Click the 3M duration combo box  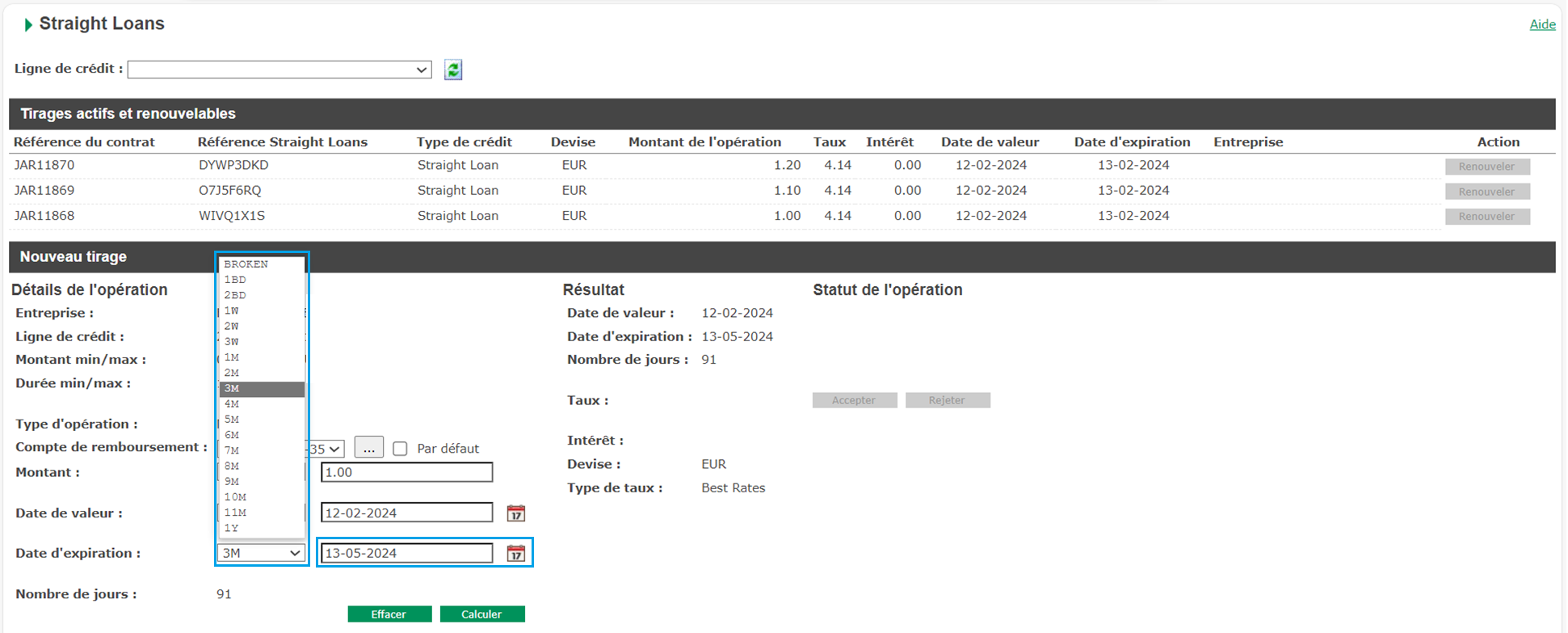point(261,554)
